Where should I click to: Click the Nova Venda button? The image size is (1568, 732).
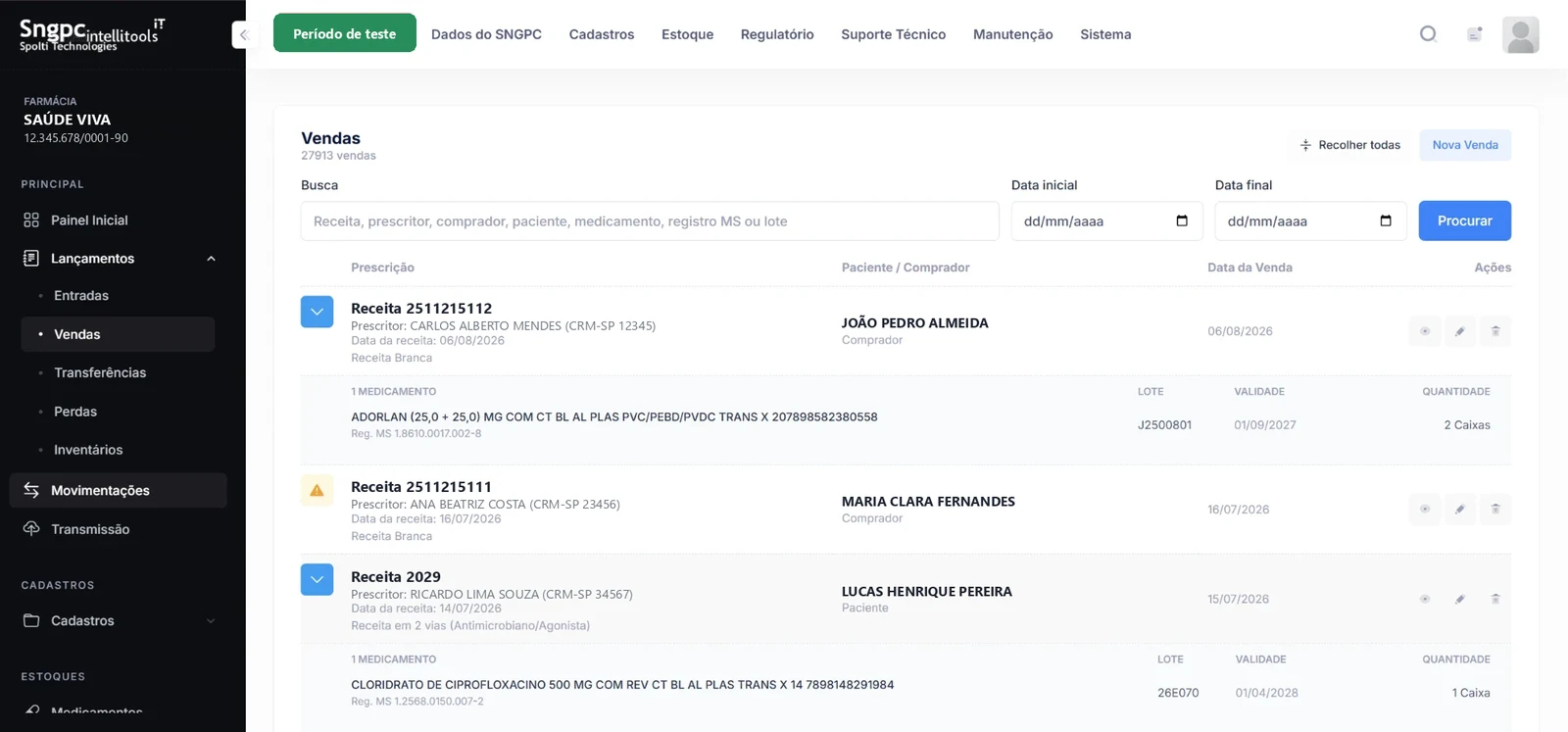point(1465,145)
